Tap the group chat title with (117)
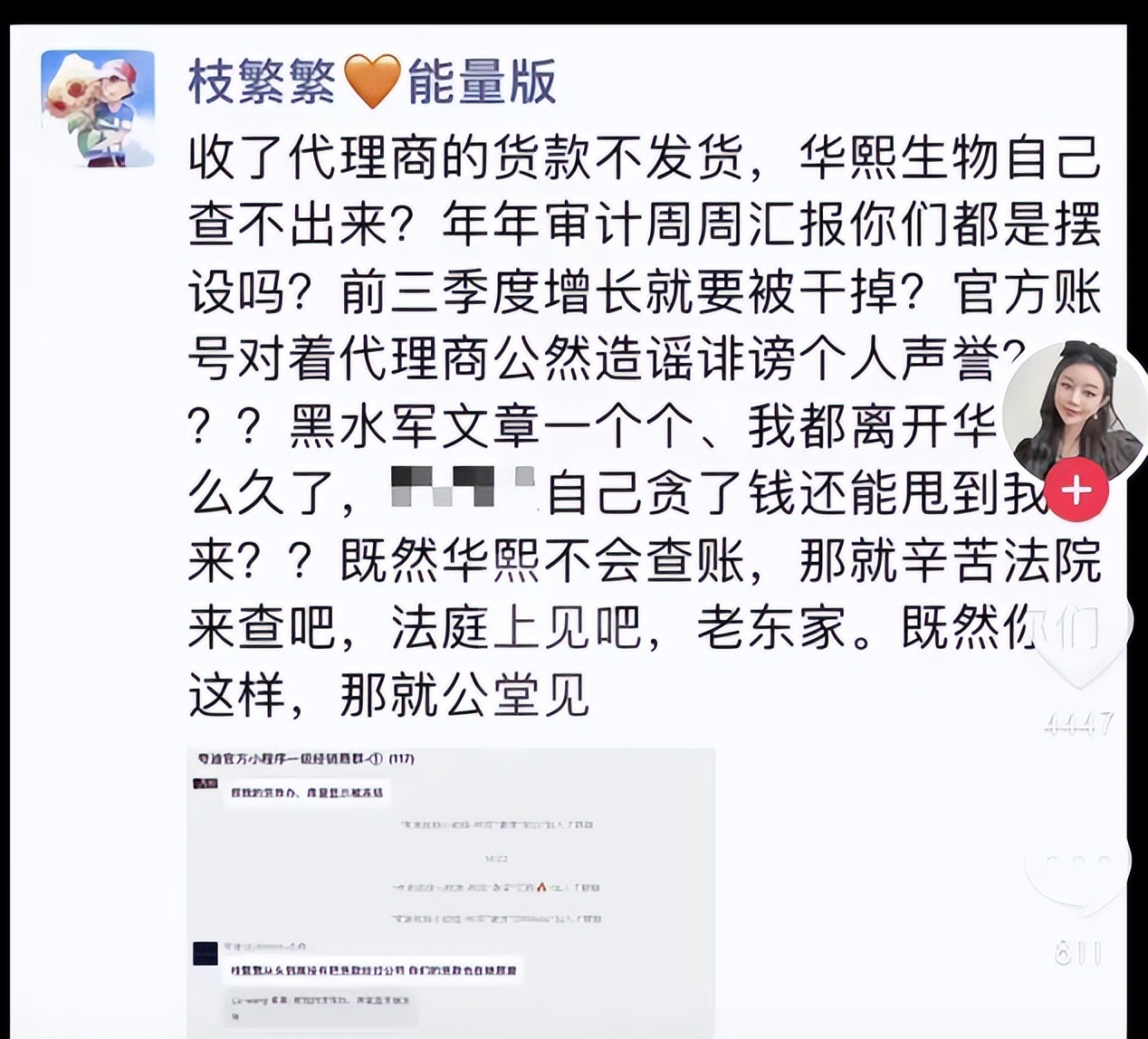Screen dimensions: 1148x1039 306,758
